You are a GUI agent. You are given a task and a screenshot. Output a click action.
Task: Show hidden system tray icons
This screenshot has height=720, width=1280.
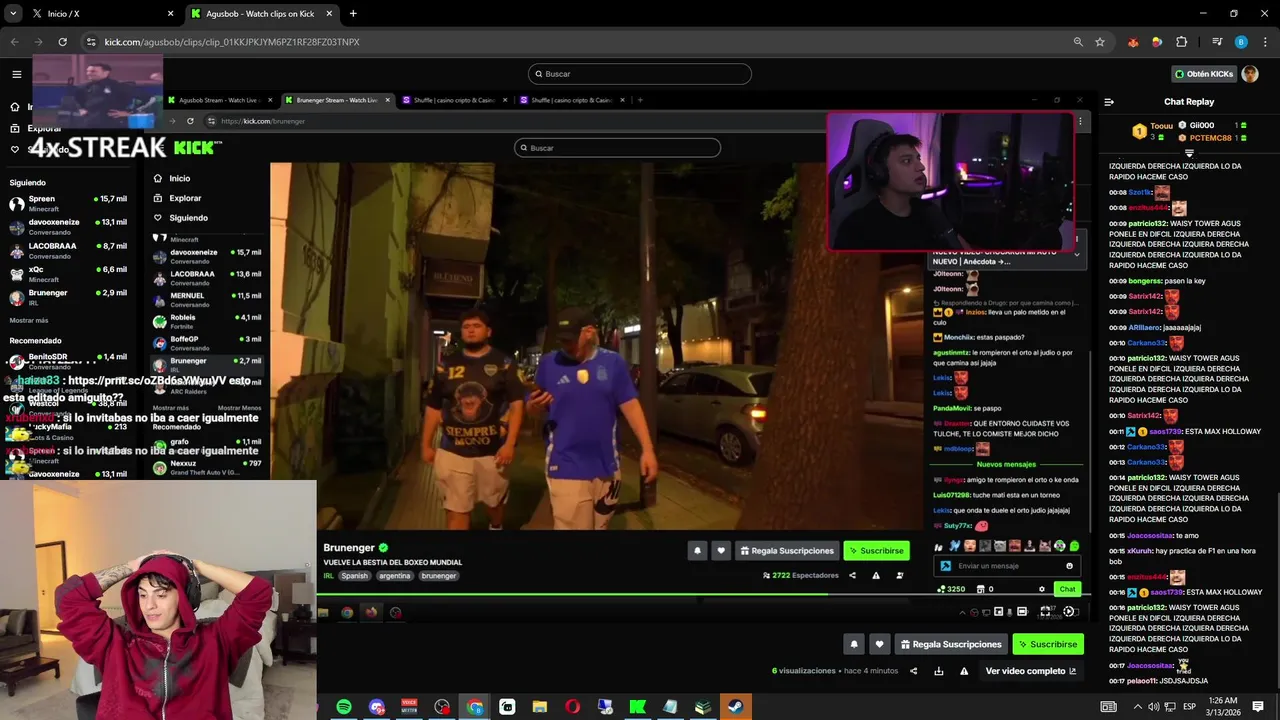1137,707
